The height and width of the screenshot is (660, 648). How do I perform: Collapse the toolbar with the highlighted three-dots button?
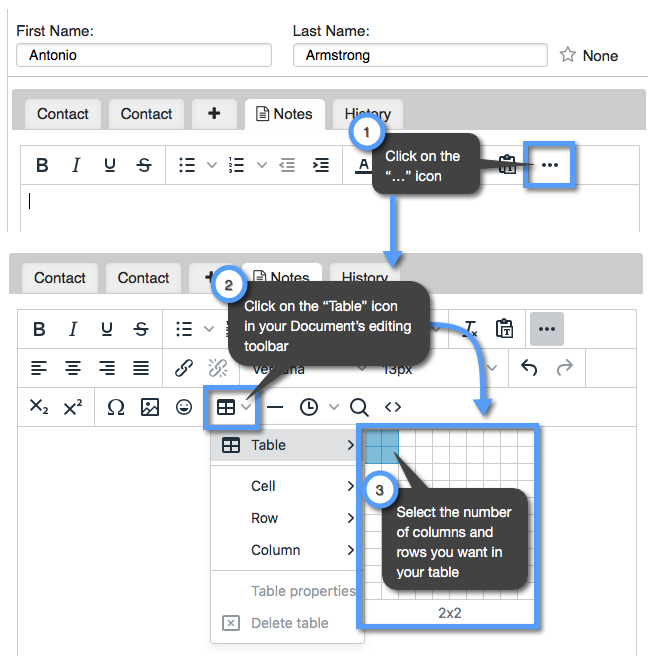tap(547, 329)
